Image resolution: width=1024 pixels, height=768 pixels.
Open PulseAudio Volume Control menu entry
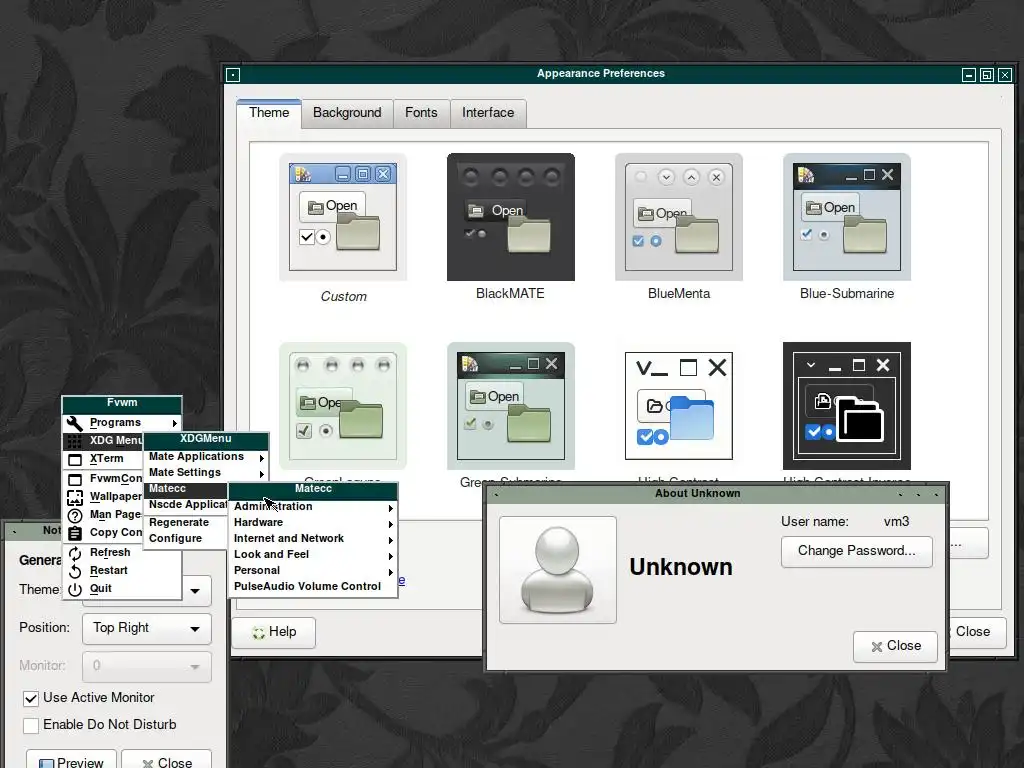313,586
